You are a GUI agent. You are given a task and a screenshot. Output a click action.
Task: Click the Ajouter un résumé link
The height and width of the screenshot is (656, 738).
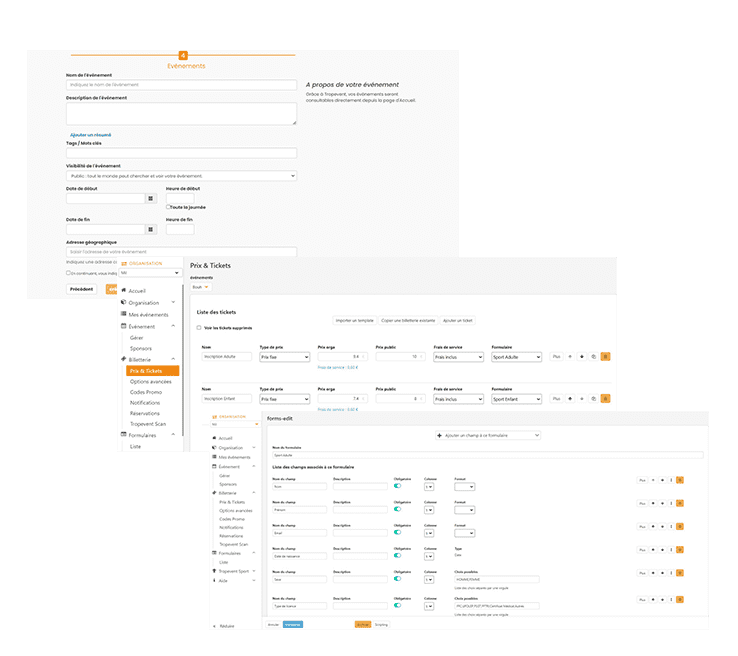point(90,135)
